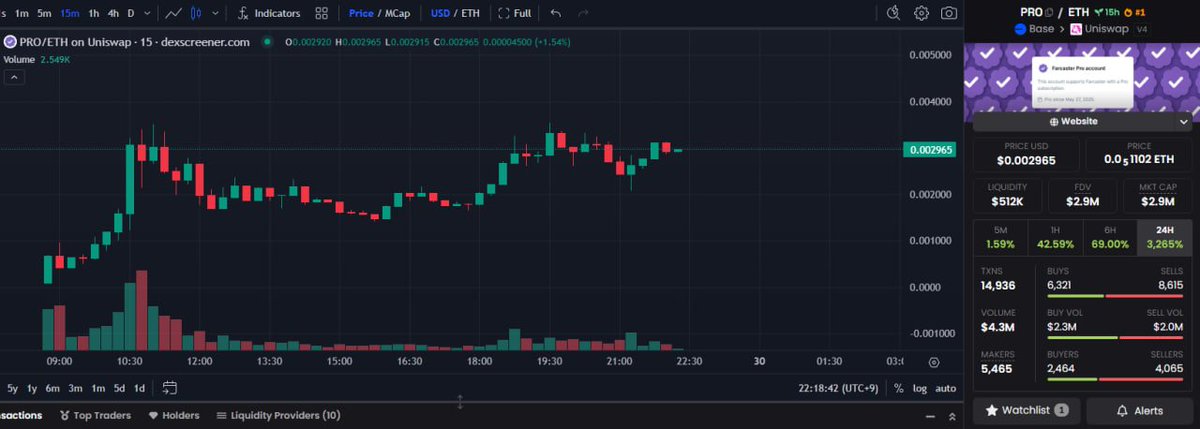Expand the links dropdown next to Website
1200x429 pixels.
[x=1183, y=121]
